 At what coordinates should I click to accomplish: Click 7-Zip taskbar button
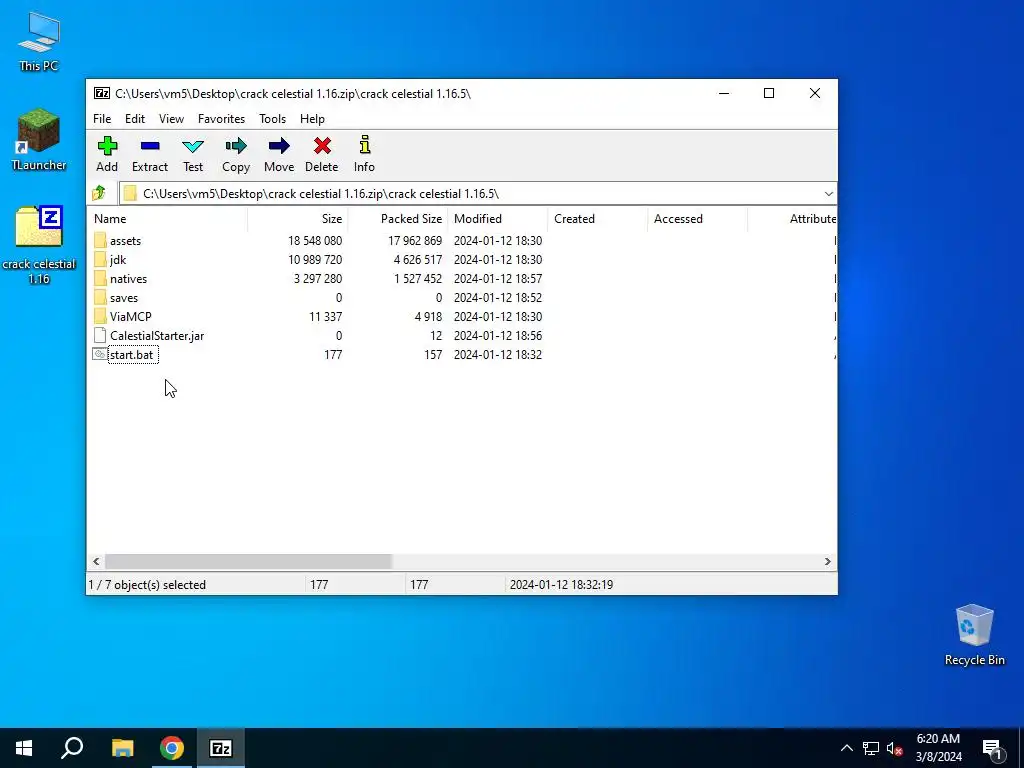[221, 748]
